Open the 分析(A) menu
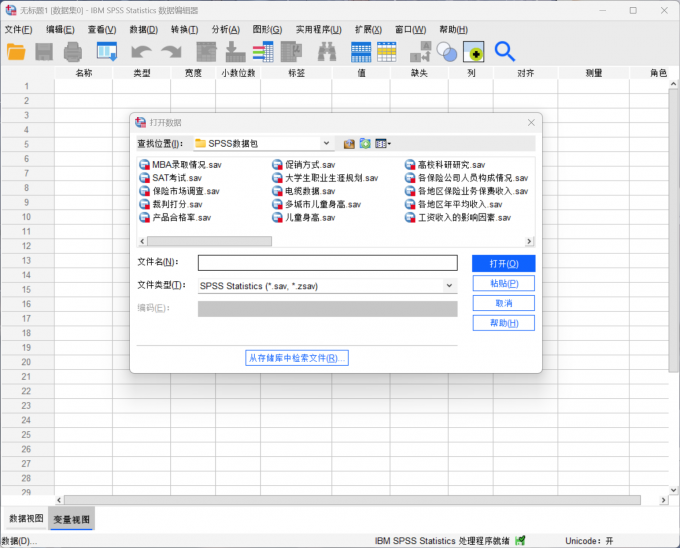Image resolution: width=680 pixels, height=548 pixels. (226, 29)
